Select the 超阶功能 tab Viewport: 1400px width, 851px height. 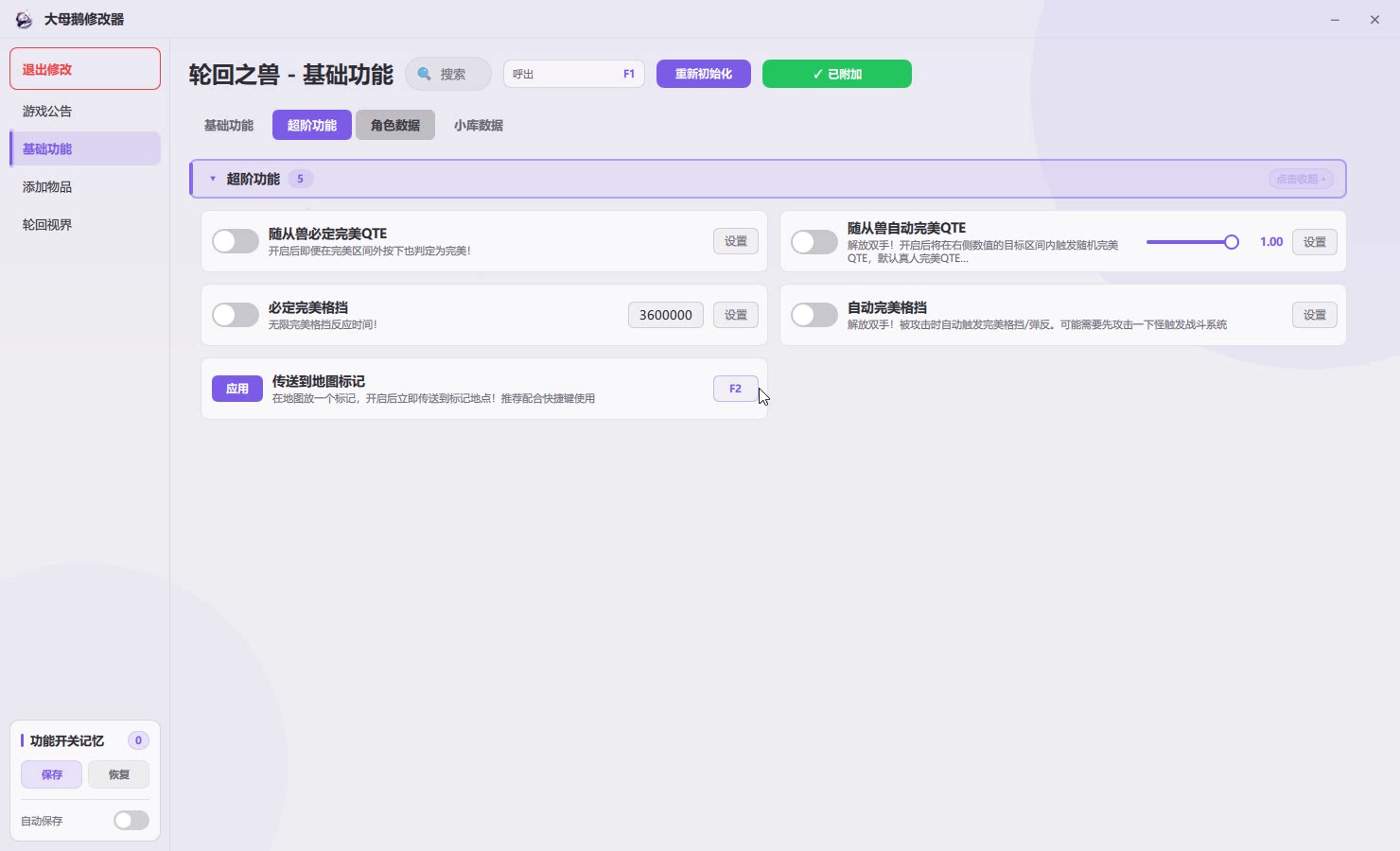[x=312, y=125]
